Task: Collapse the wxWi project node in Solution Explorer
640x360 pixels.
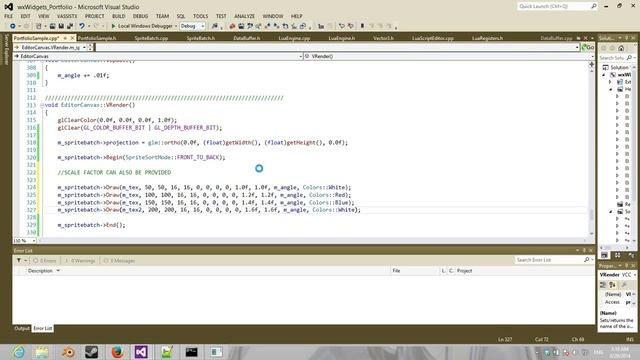Action: pos(604,75)
